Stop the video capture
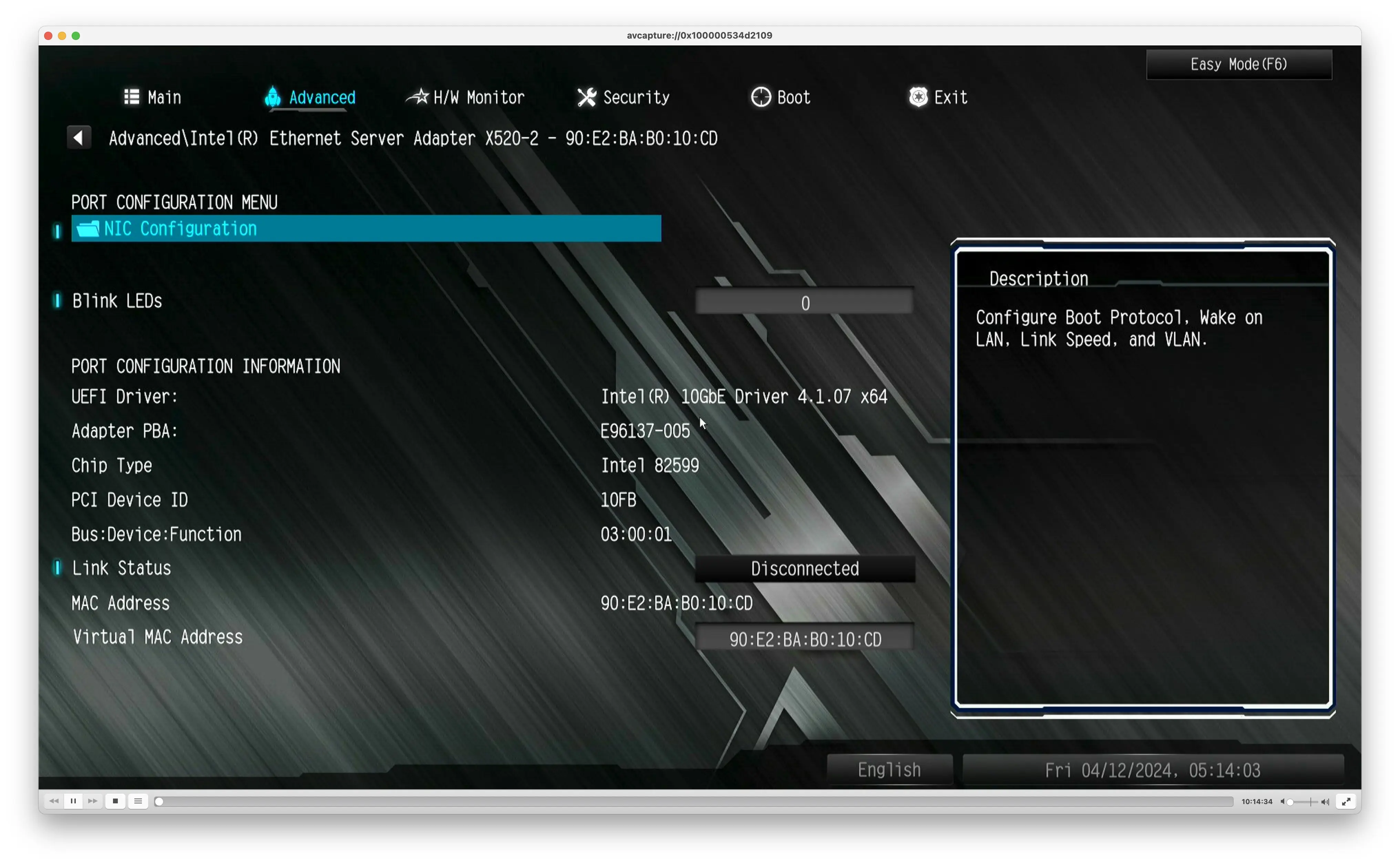The image size is (1400, 865). 115,801
